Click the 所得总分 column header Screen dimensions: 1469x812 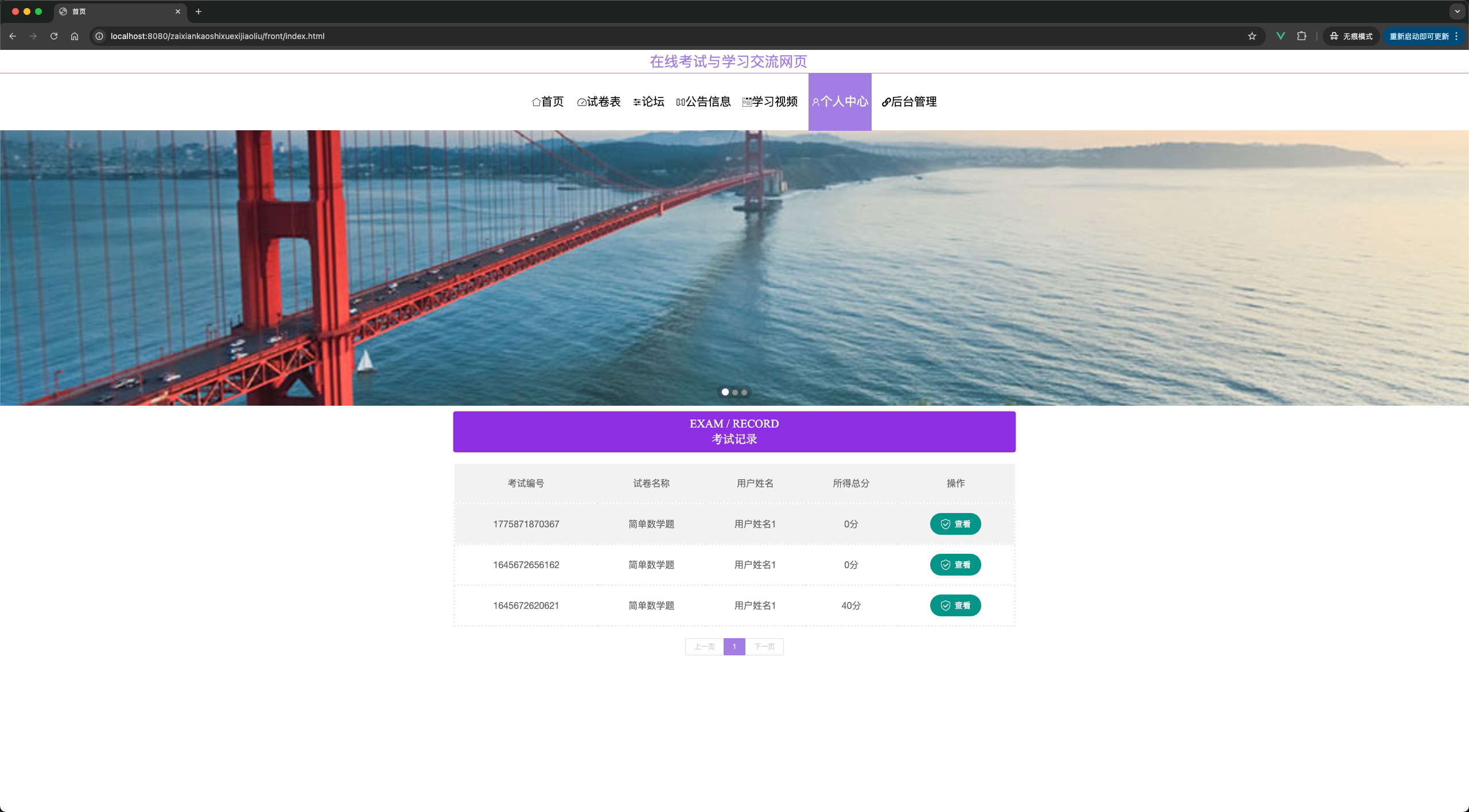(851, 483)
